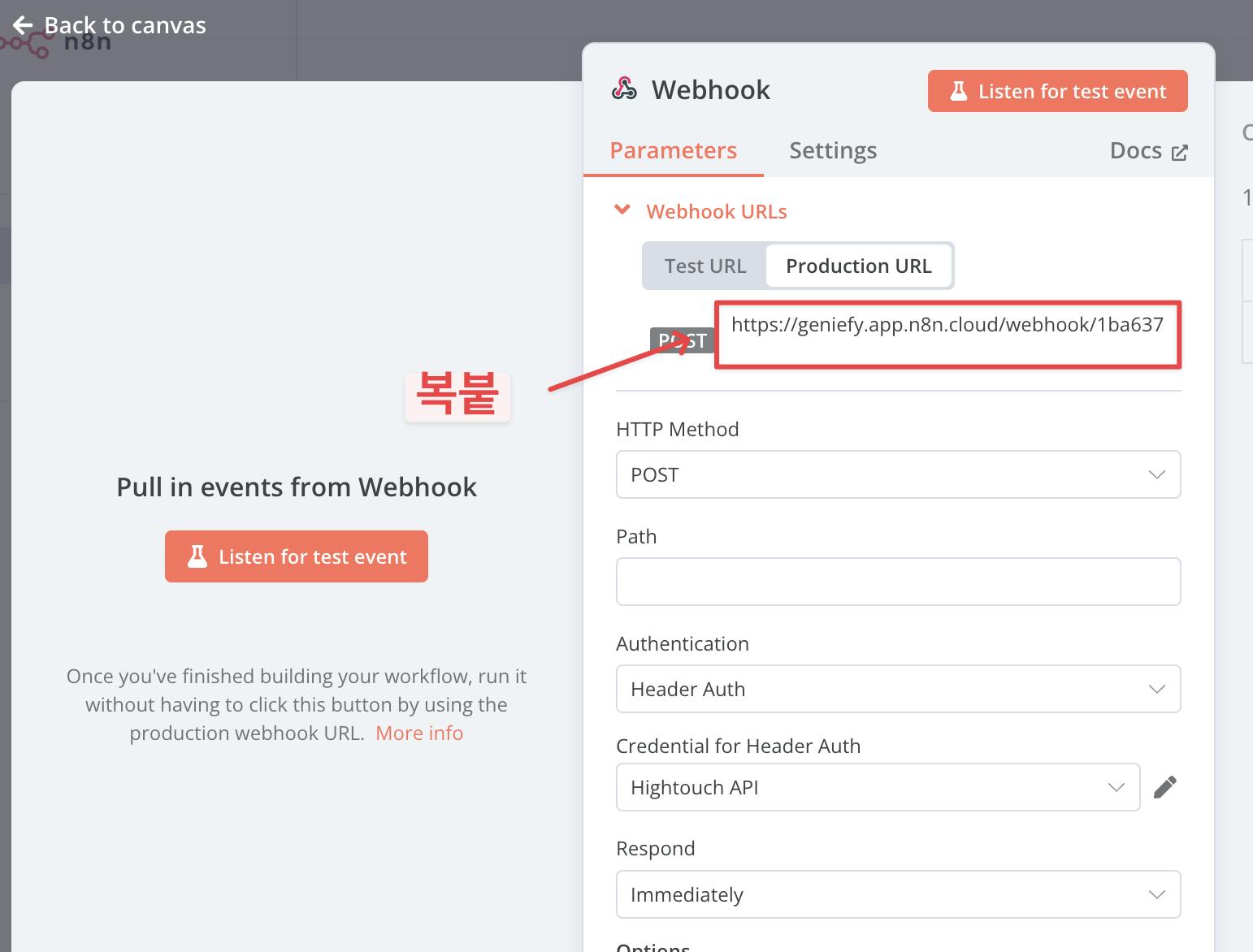This screenshot has width=1253, height=952.
Task: Open the Authentication dropdown
Action: [898, 689]
